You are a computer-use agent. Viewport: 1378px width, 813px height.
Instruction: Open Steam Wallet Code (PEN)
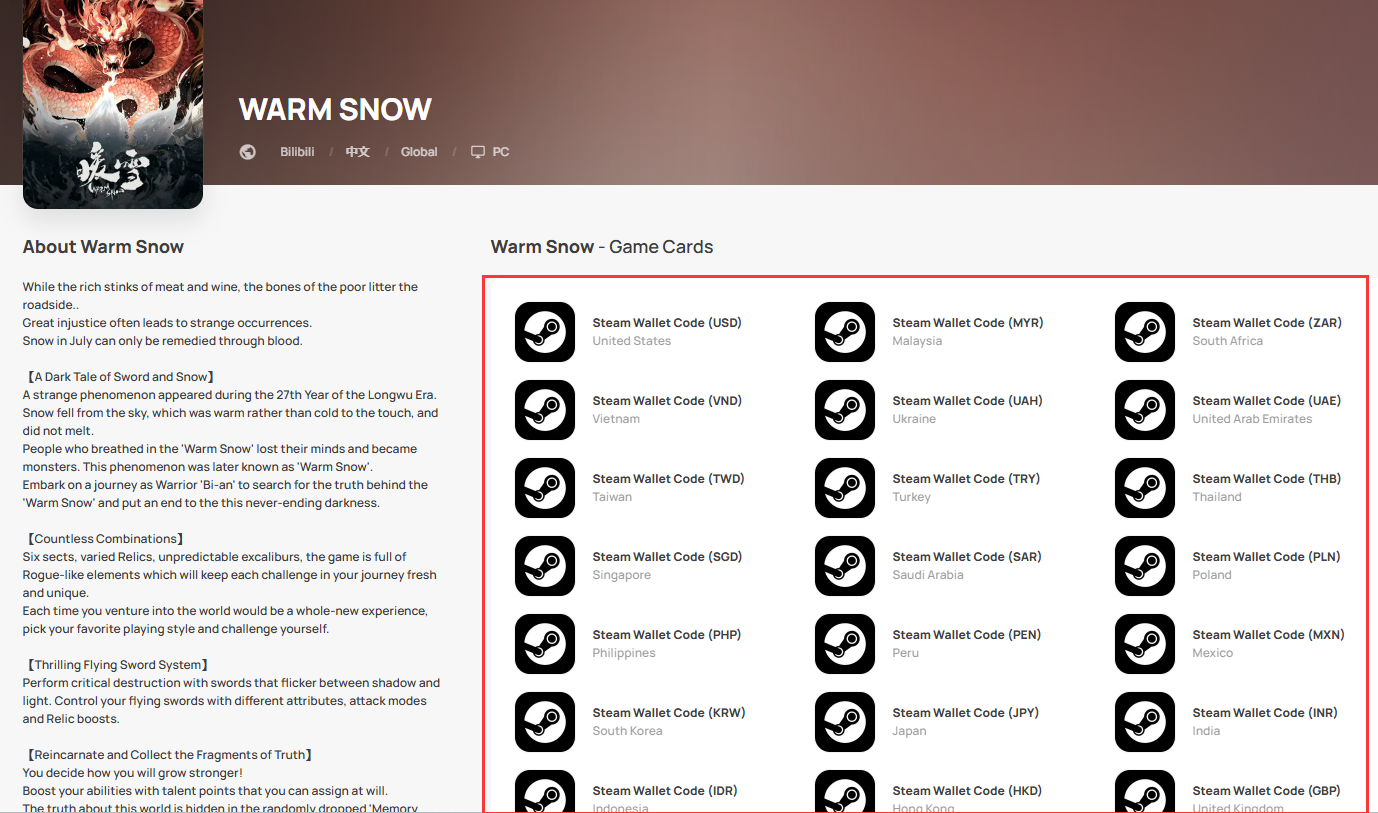tap(966, 635)
